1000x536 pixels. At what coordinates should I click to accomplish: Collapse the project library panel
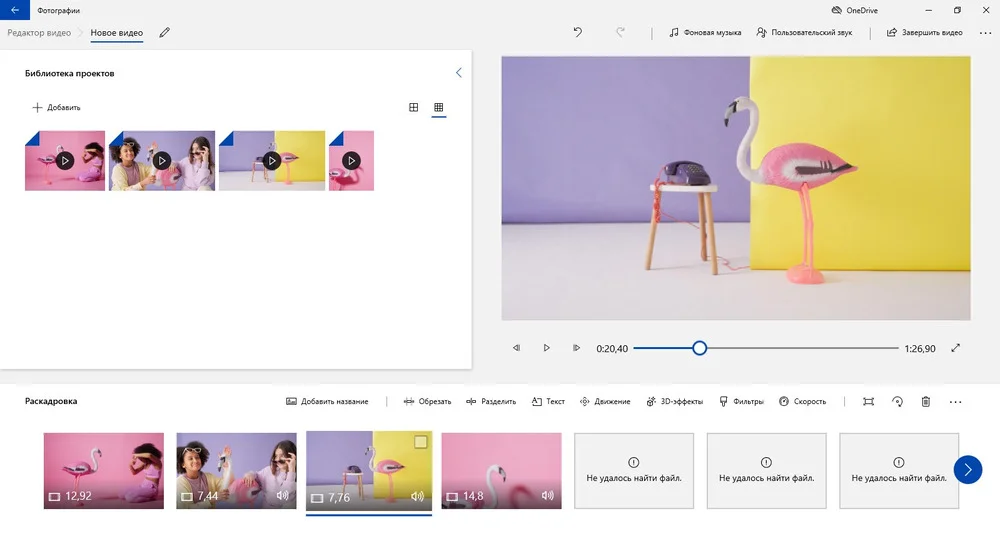(x=459, y=73)
